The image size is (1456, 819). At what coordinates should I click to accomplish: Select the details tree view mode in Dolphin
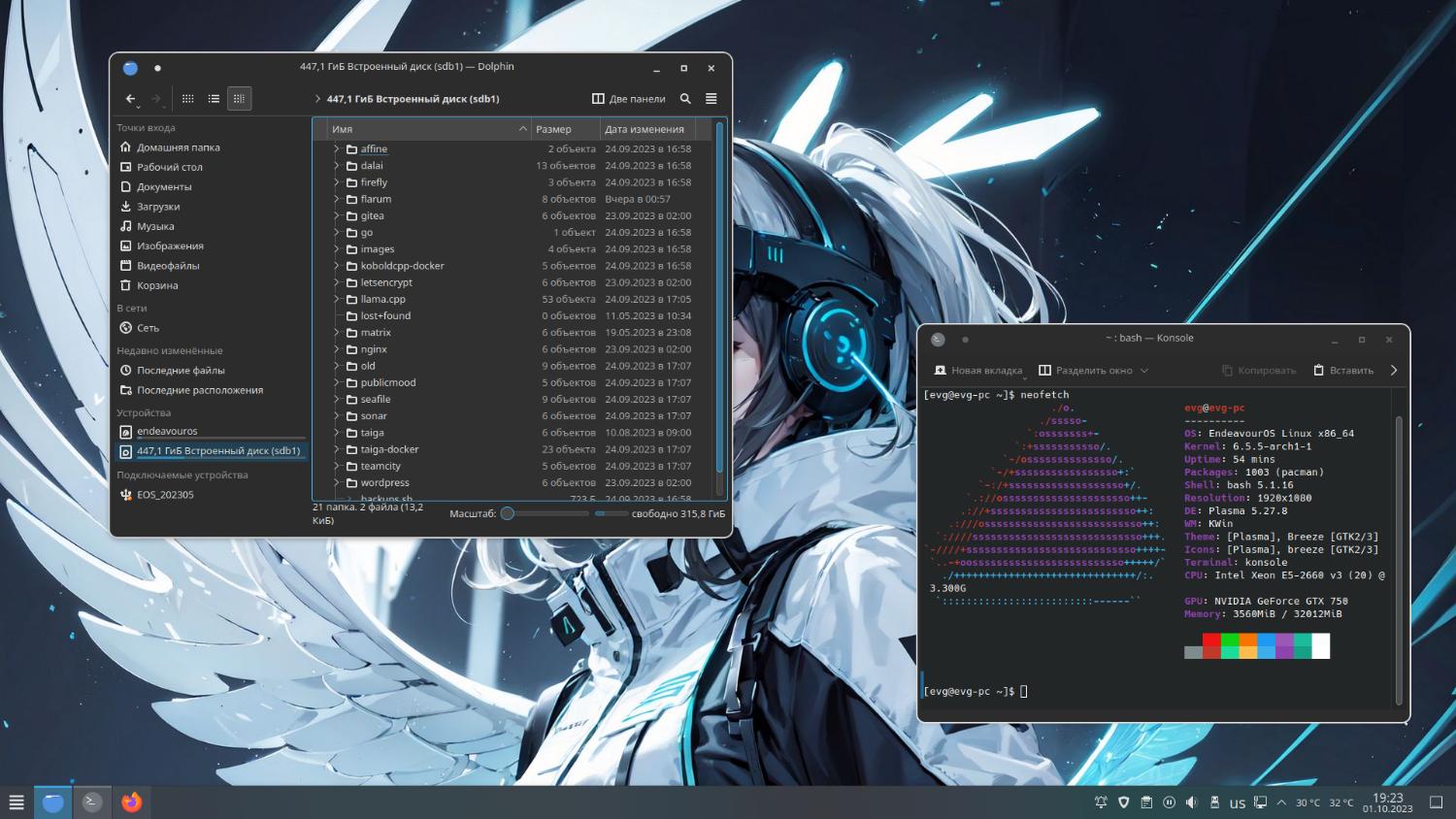[x=239, y=98]
